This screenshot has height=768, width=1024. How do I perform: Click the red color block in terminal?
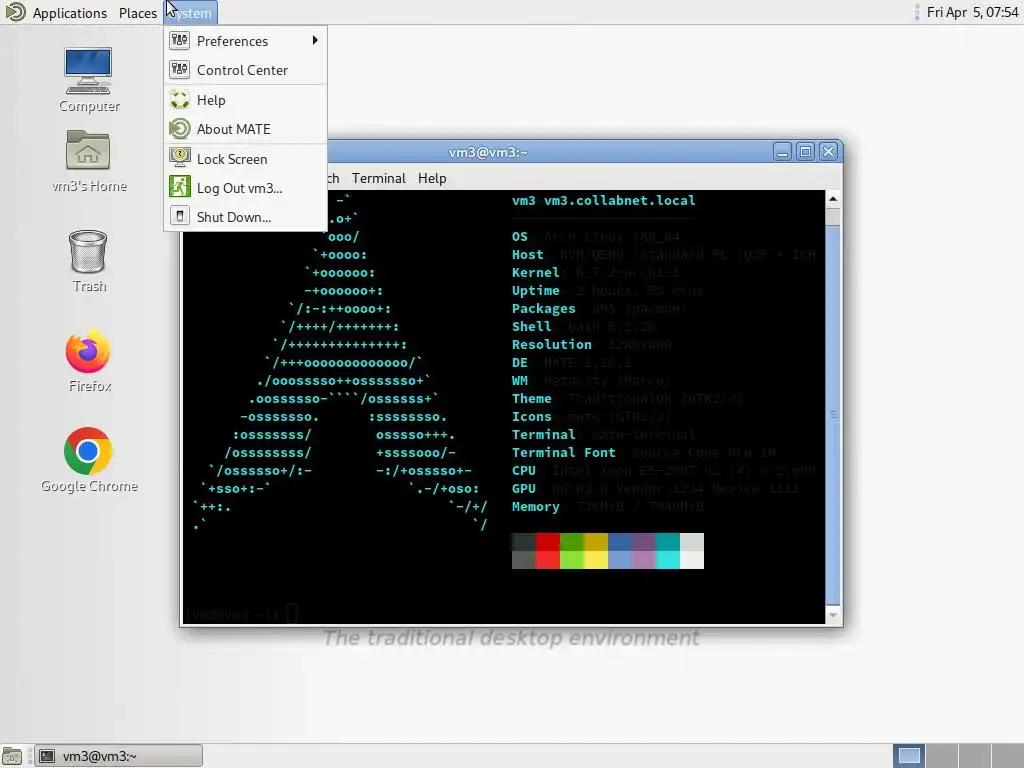tap(547, 551)
